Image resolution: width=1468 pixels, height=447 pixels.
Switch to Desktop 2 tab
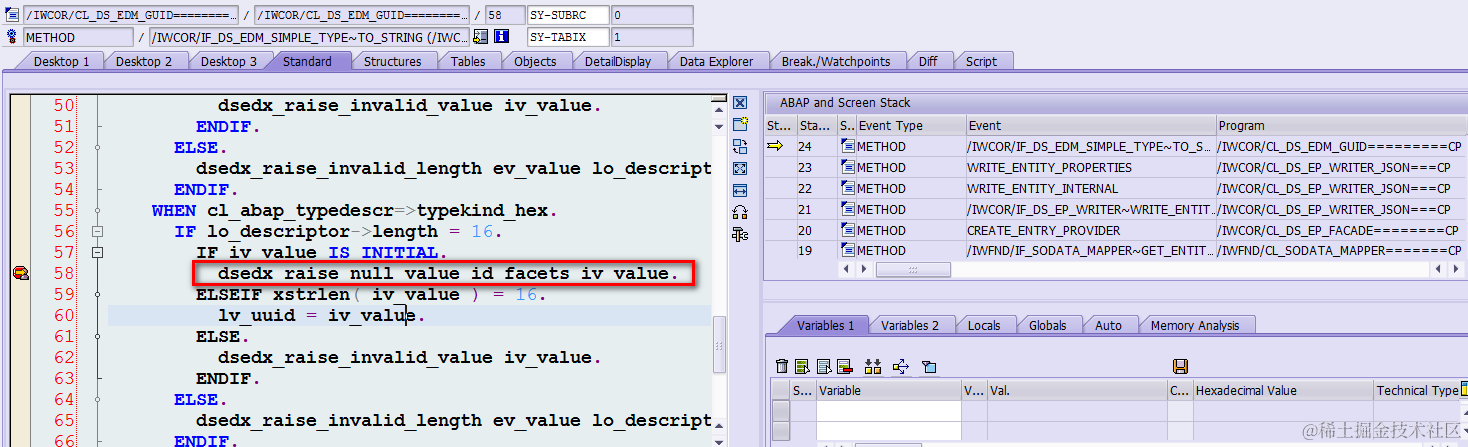[144, 61]
